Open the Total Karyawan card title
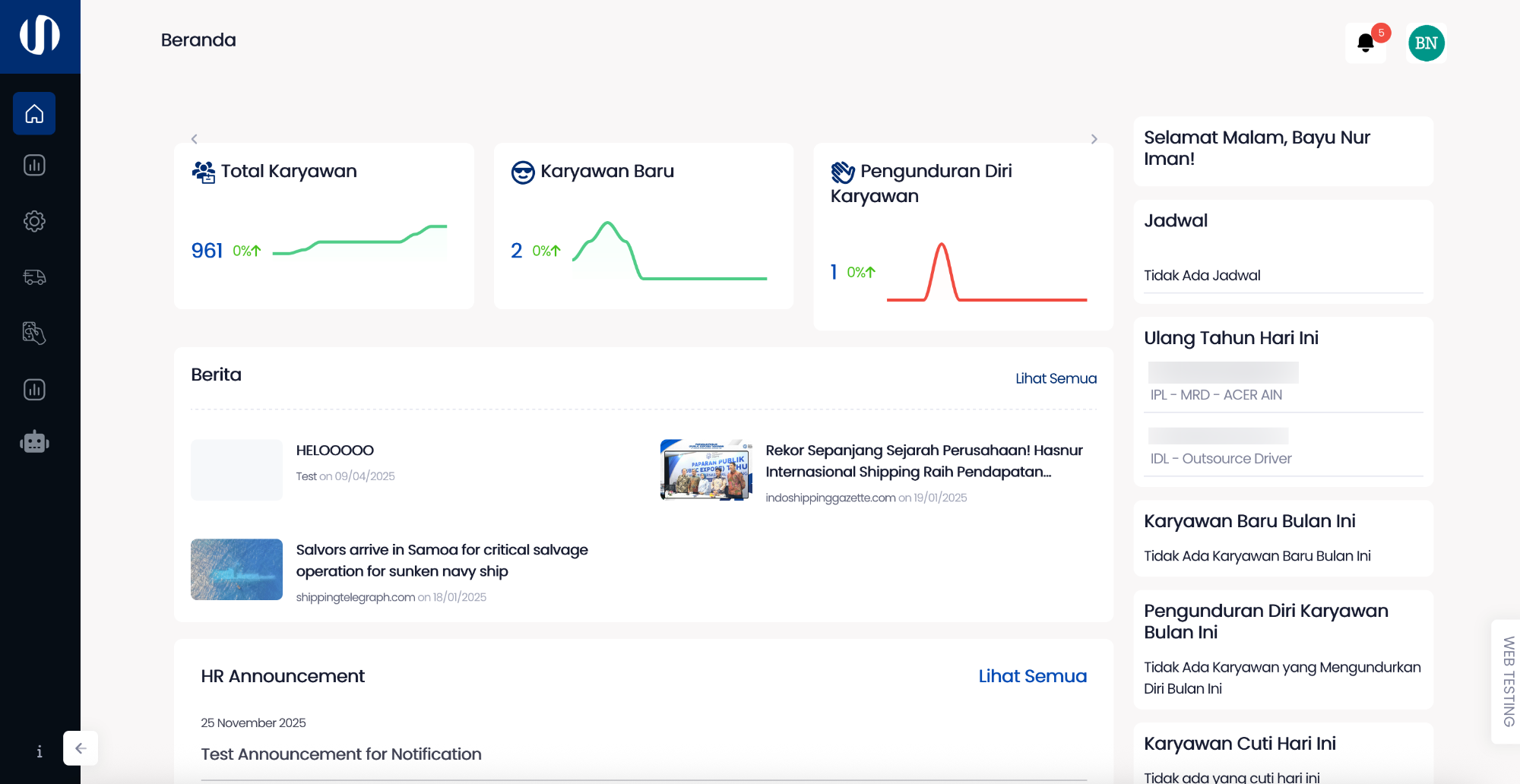The height and width of the screenshot is (784, 1520). coord(289,172)
